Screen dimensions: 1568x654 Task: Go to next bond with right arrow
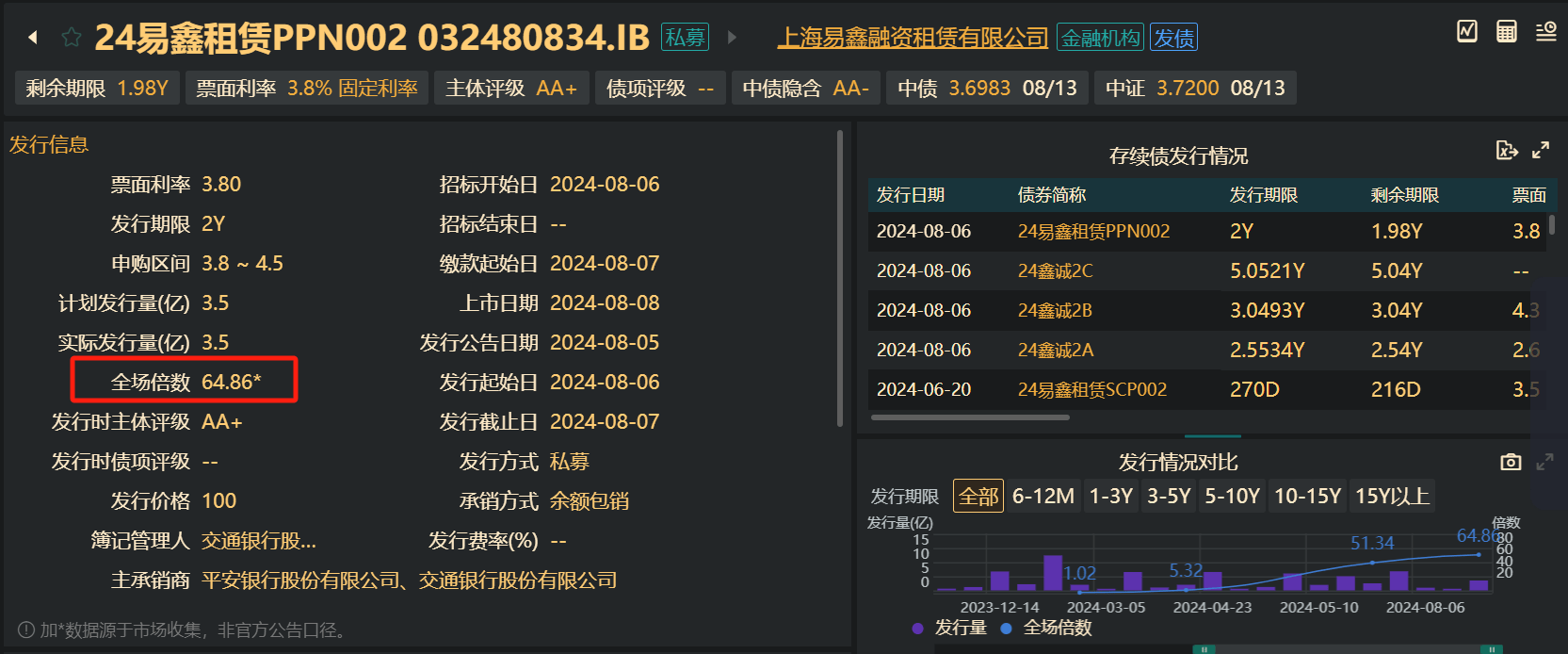pos(732,38)
